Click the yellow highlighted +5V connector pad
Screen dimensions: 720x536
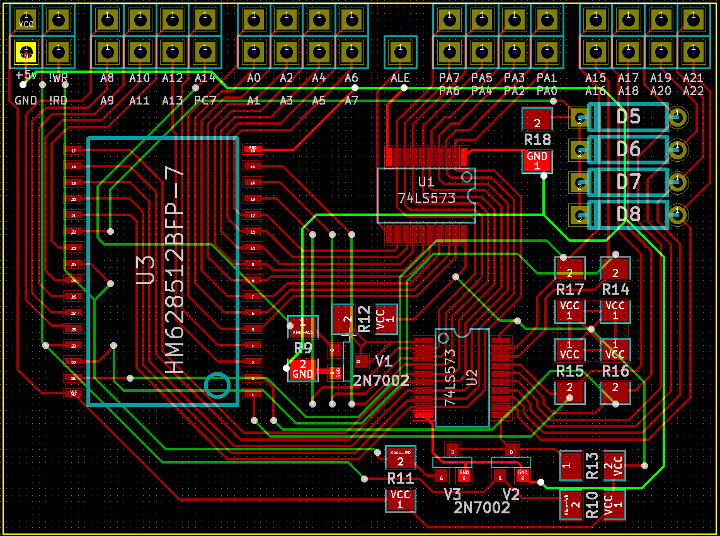point(26,51)
